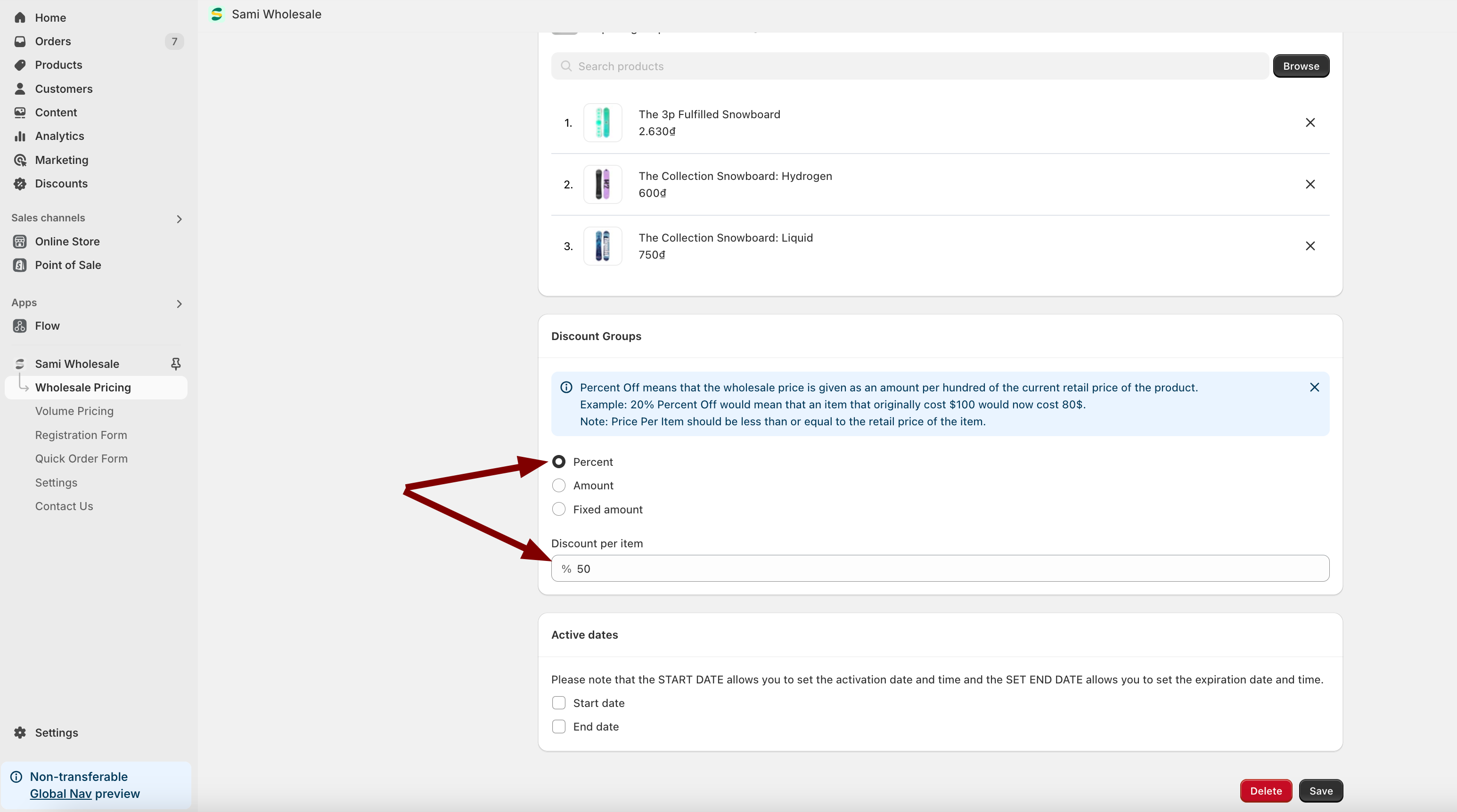
Task: Click the Content icon
Action: (x=20, y=113)
